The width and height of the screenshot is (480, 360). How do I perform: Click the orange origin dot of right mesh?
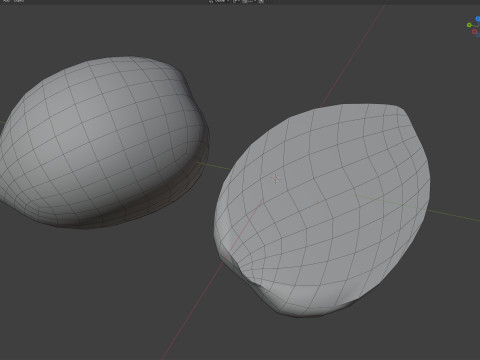(x=317, y=202)
